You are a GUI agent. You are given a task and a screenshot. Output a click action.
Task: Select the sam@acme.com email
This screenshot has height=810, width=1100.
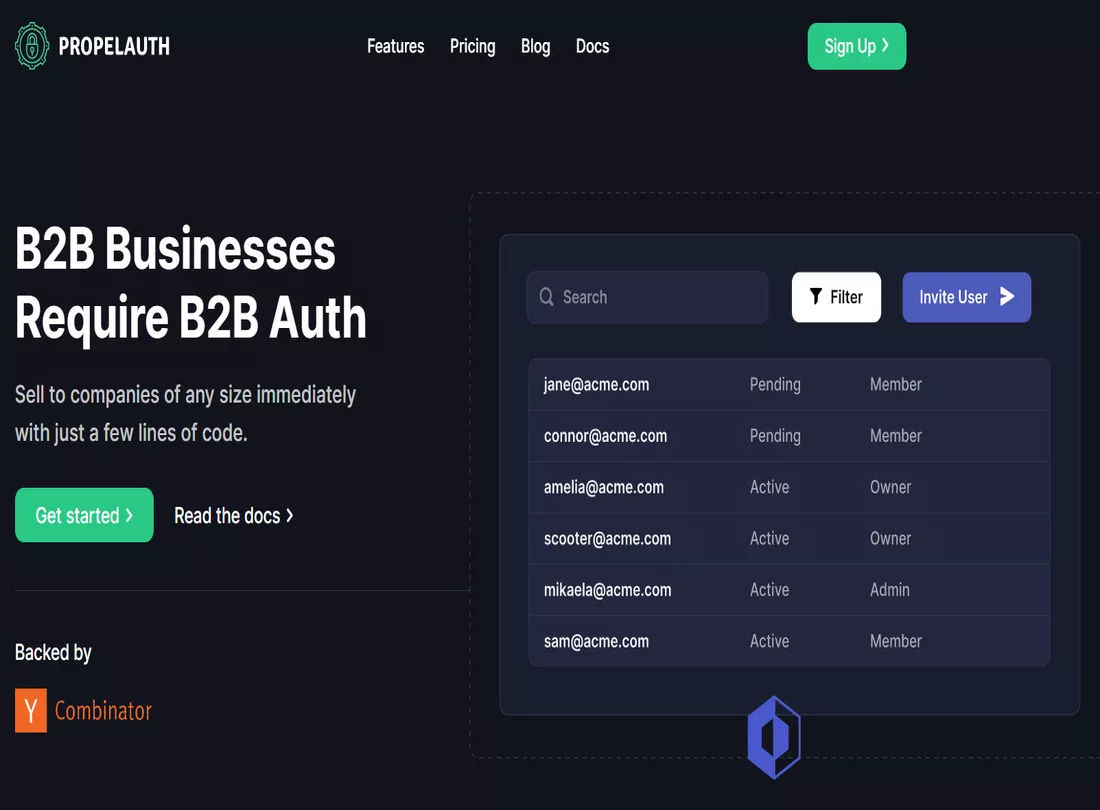(596, 641)
